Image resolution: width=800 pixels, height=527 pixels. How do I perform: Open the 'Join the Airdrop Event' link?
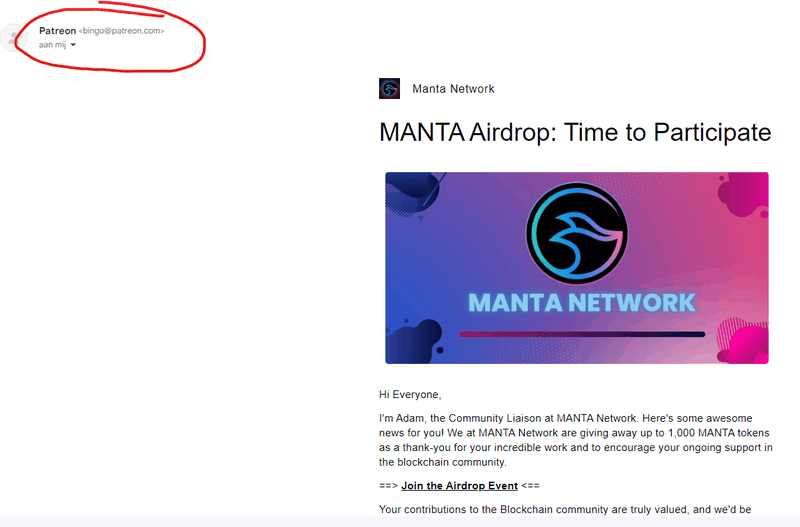[459, 486]
